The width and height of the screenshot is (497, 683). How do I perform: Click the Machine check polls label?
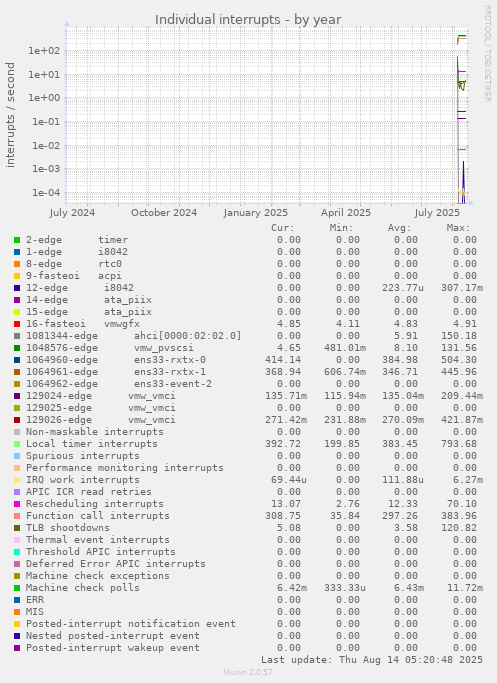(x=83, y=588)
